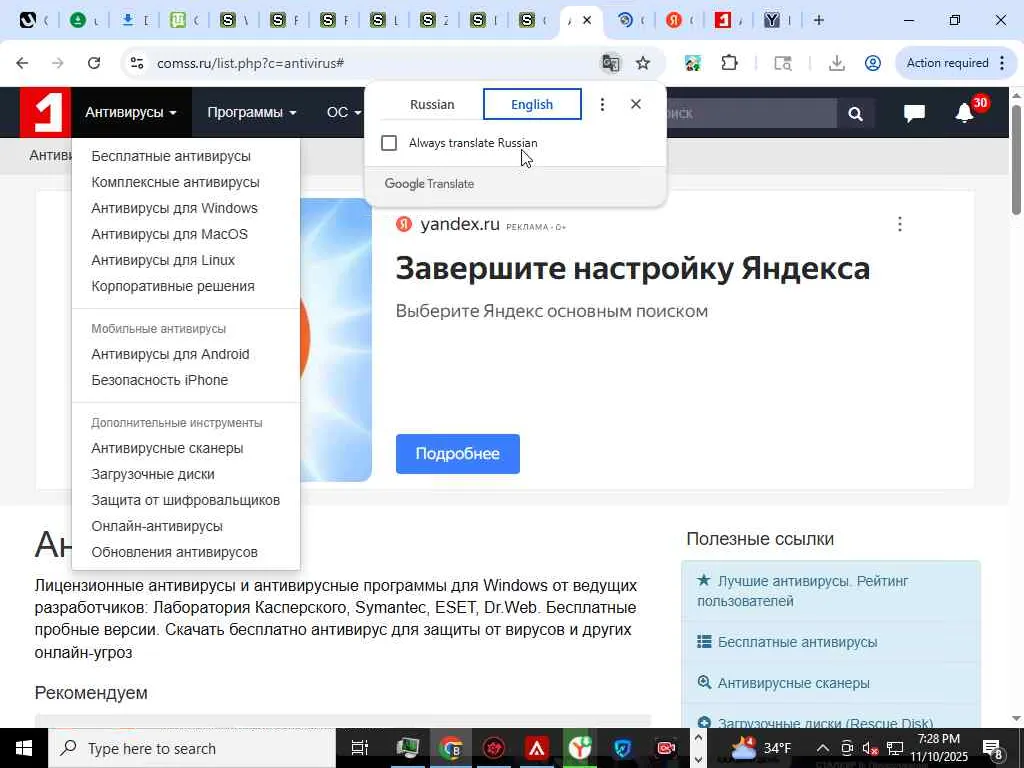Reload the page
The width and height of the screenshot is (1024, 768).
(94, 63)
